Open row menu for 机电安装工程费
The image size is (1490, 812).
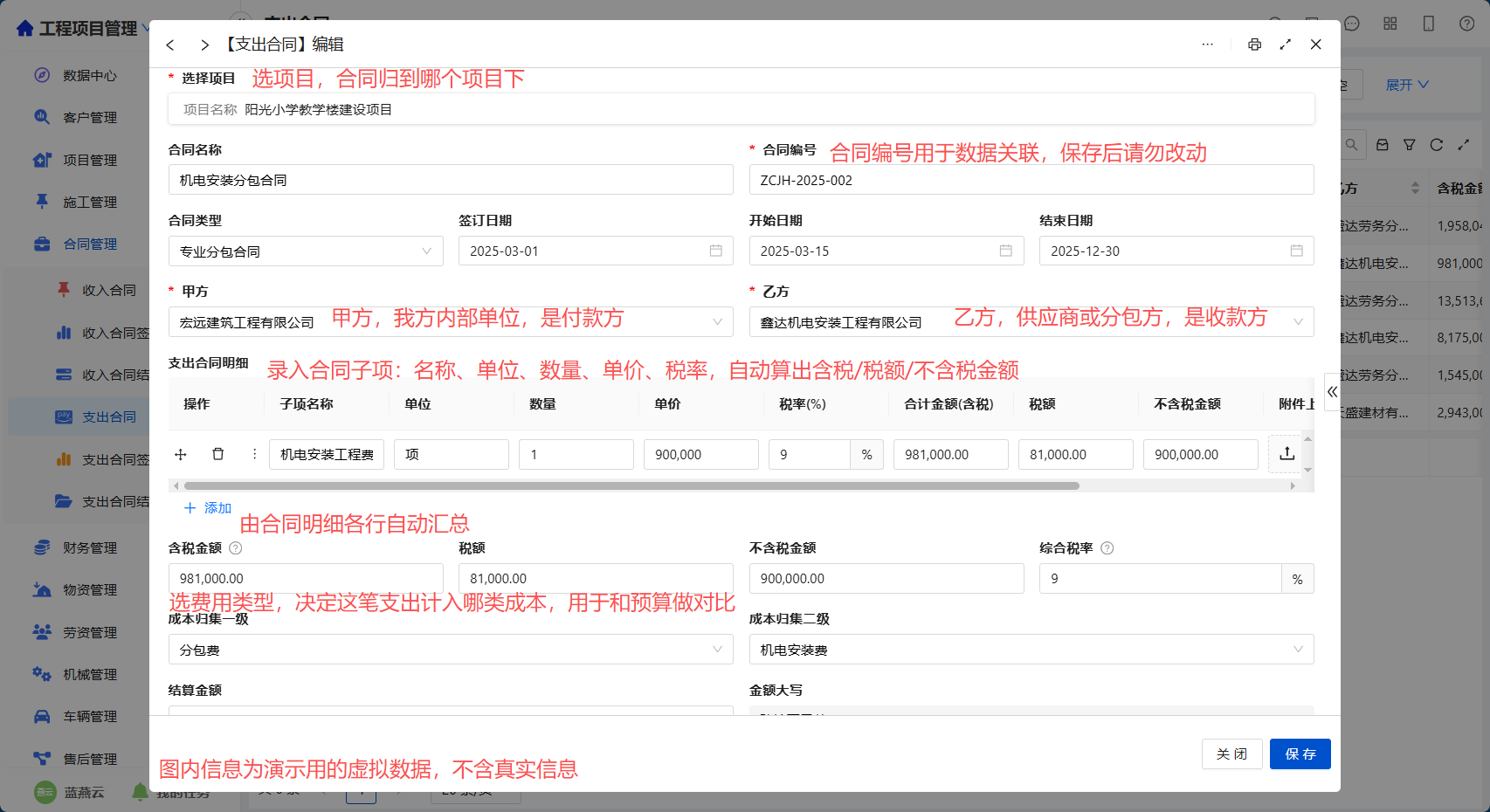click(x=254, y=454)
